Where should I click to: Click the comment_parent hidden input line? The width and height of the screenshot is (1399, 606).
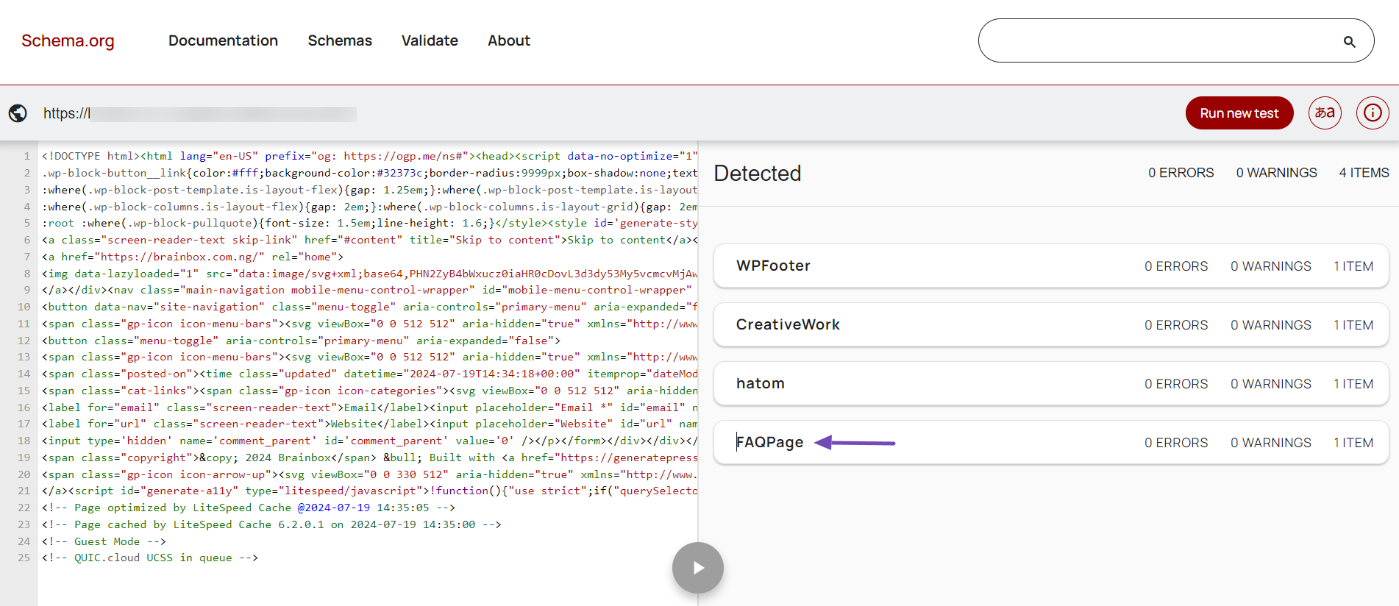369,441
